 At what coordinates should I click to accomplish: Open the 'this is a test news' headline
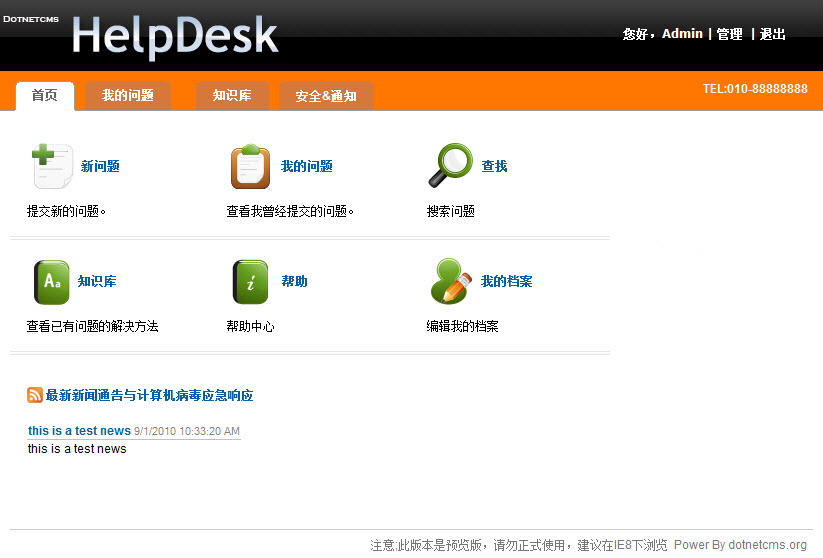pyautogui.click(x=79, y=431)
